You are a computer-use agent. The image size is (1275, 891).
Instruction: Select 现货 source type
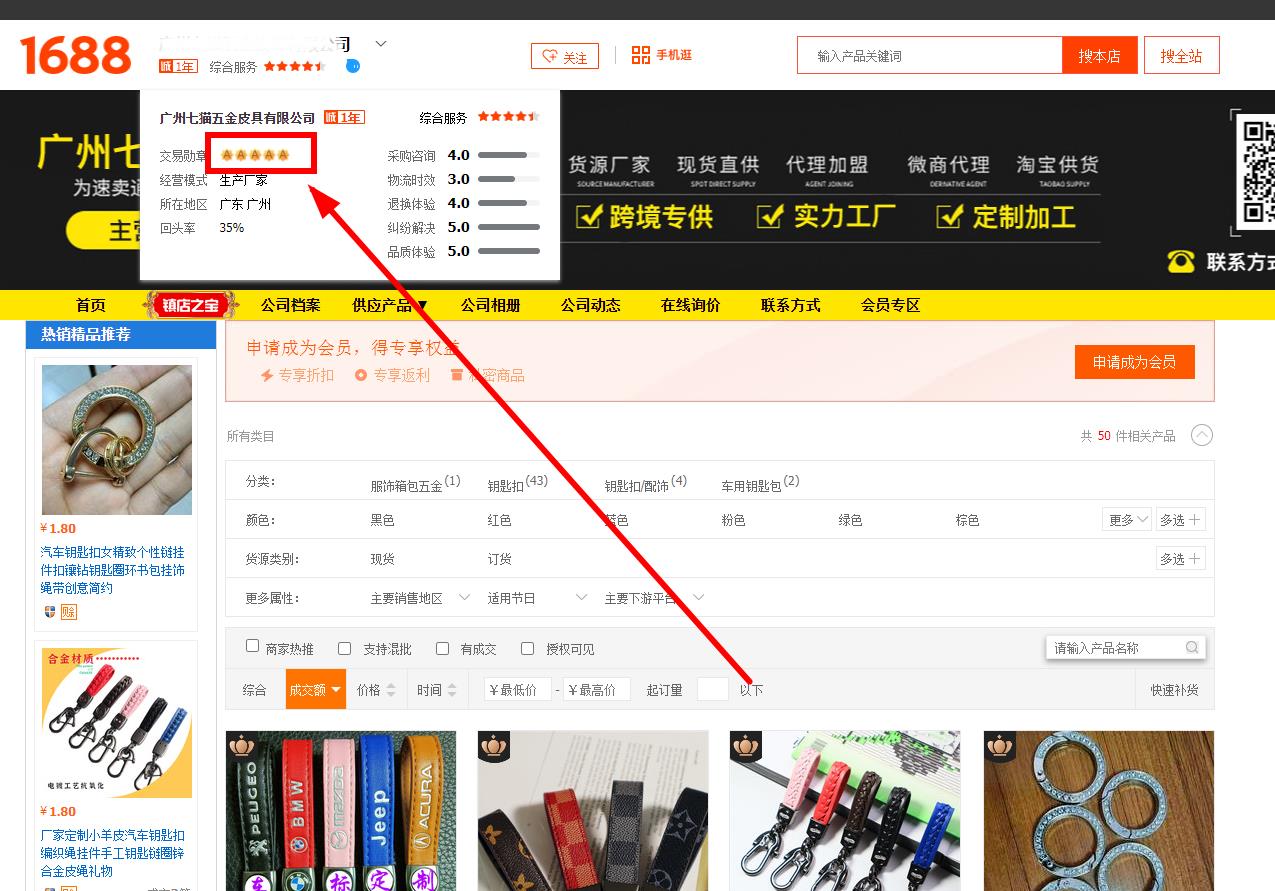[x=383, y=559]
